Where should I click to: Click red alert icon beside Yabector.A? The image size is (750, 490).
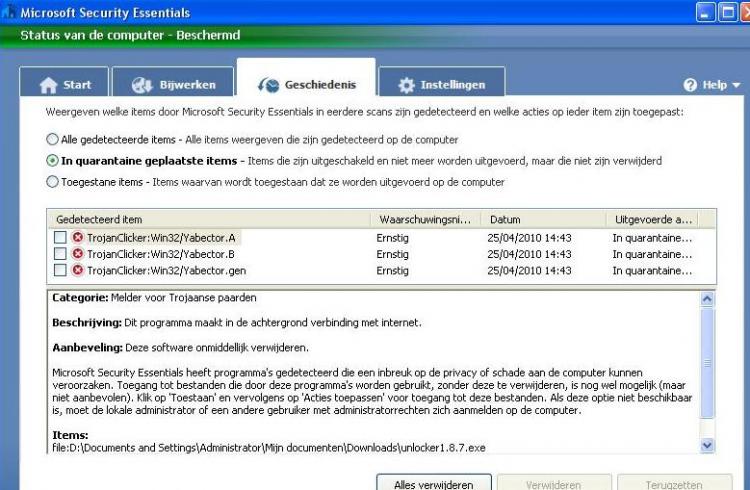[x=77, y=237]
